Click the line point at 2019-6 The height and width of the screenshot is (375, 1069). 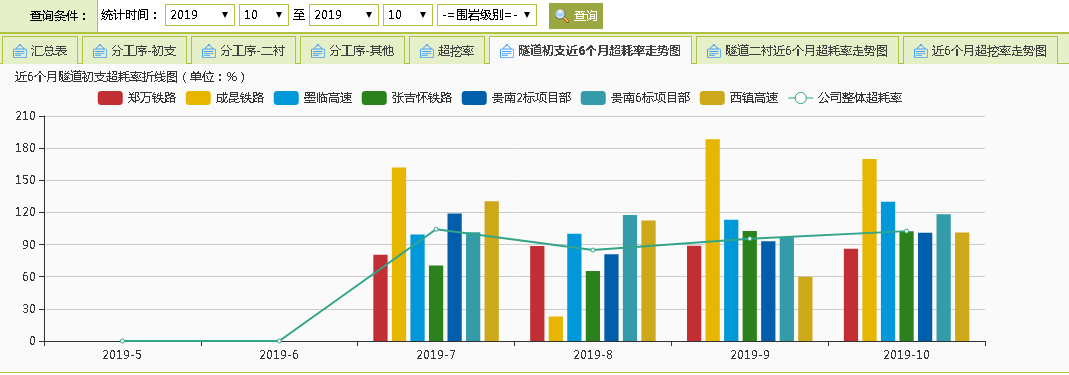click(x=280, y=341)
